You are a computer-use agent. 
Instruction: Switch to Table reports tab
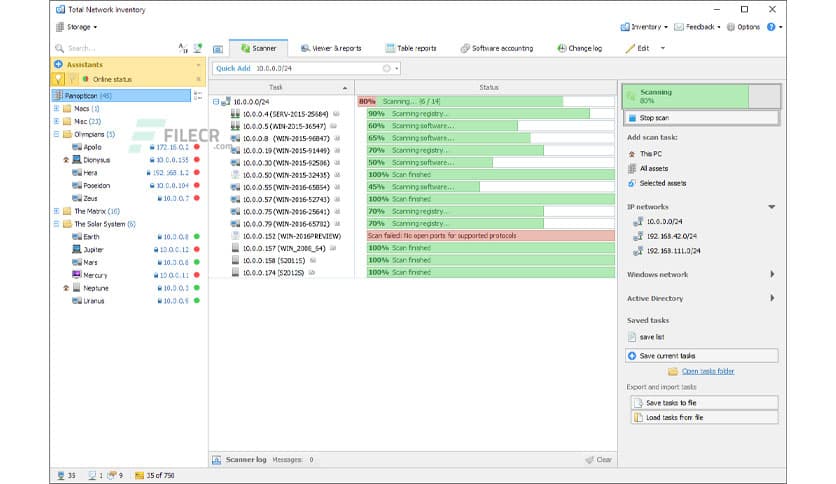[x=411, y=48]
